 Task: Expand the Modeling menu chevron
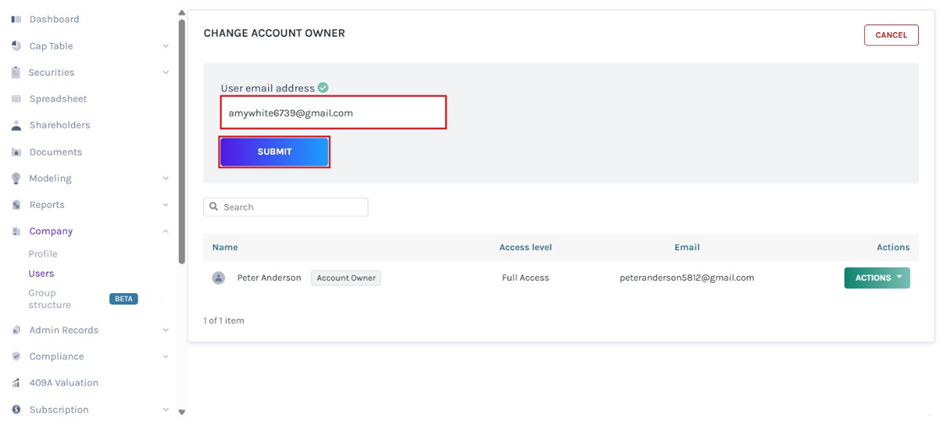pyautogui.click(x=166, y=178)
